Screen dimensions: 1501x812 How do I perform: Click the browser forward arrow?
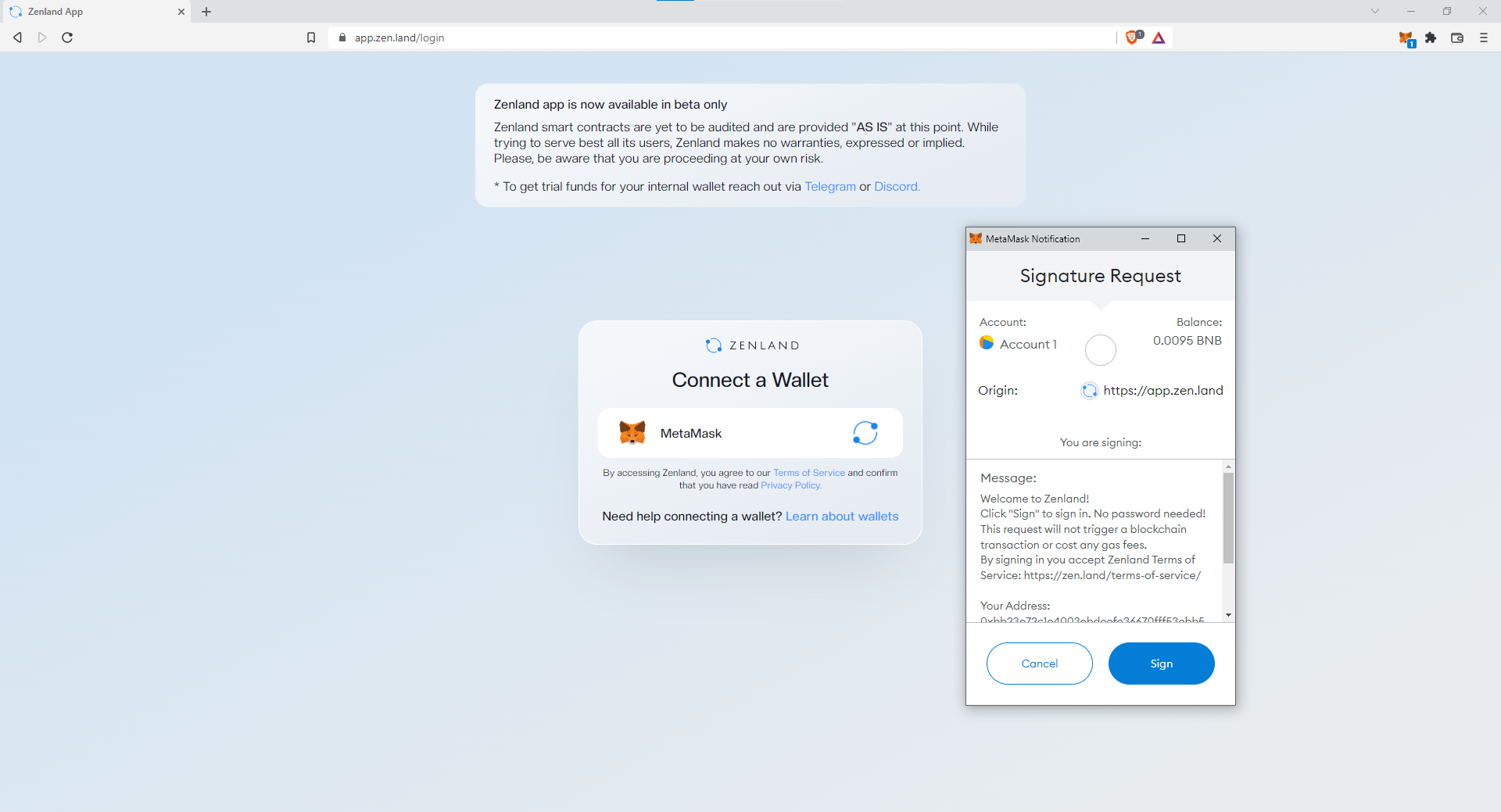click(x=42, y=38)
